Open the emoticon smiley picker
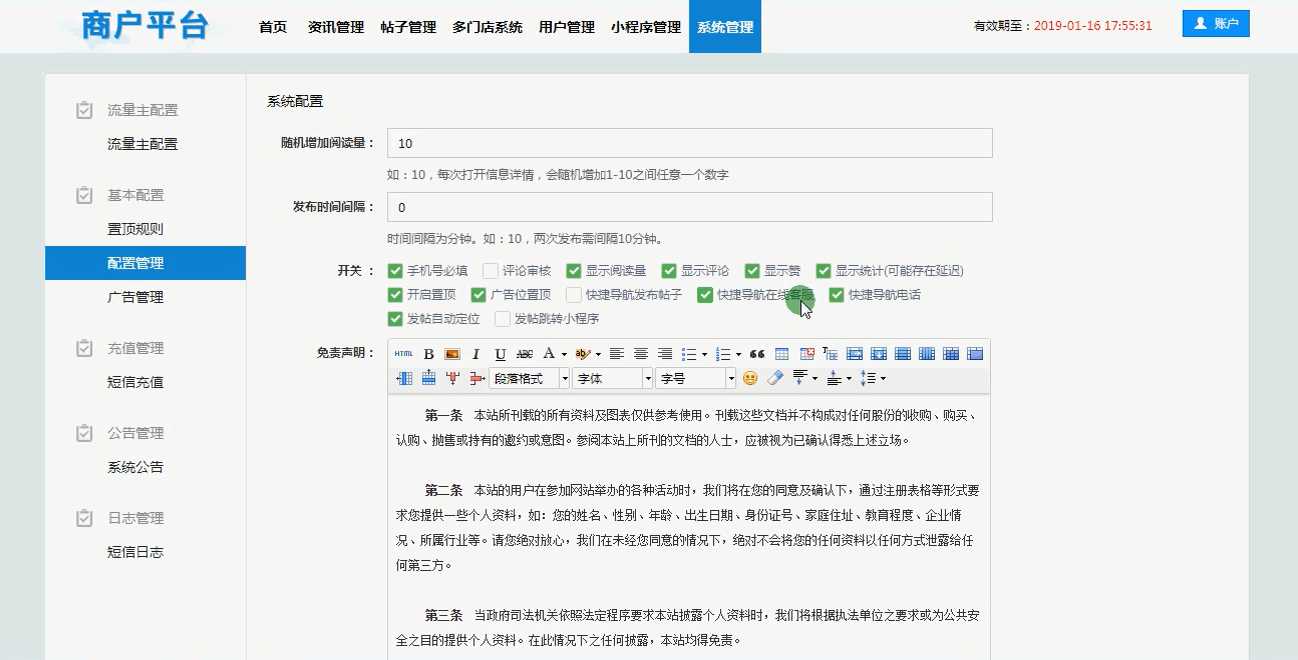 click(750, 378)
